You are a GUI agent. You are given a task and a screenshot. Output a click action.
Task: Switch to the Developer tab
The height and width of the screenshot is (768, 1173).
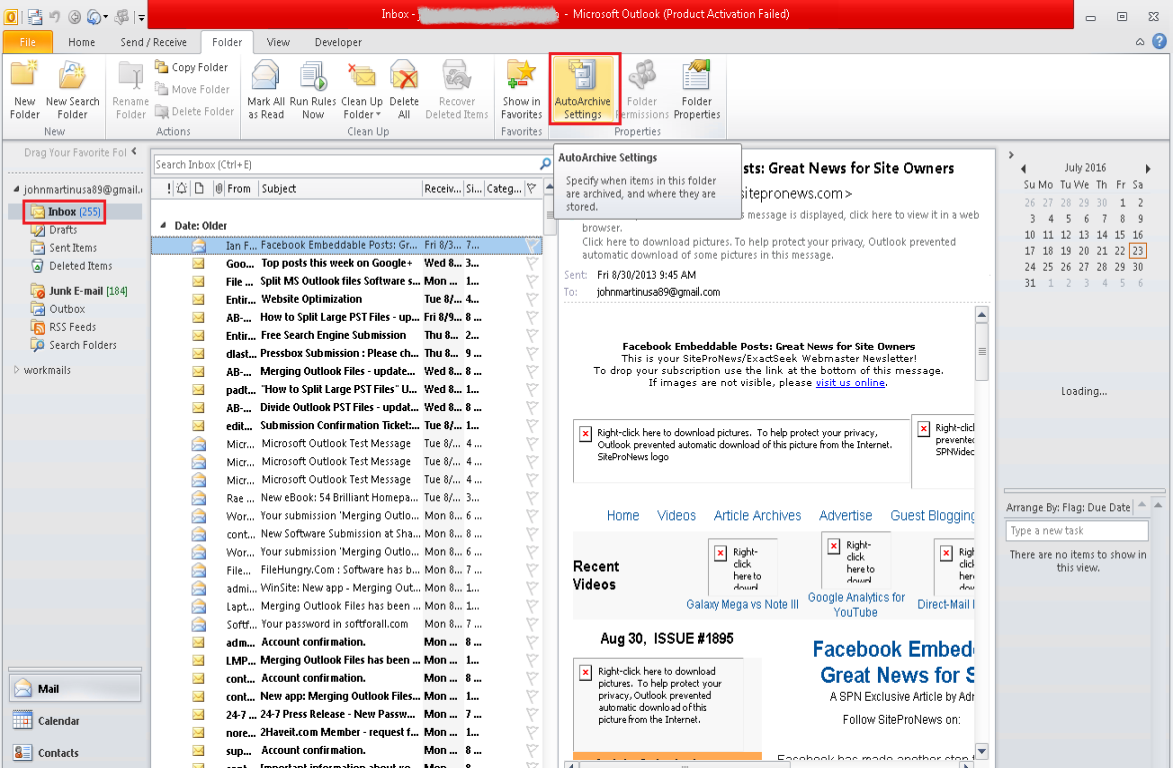338,42
